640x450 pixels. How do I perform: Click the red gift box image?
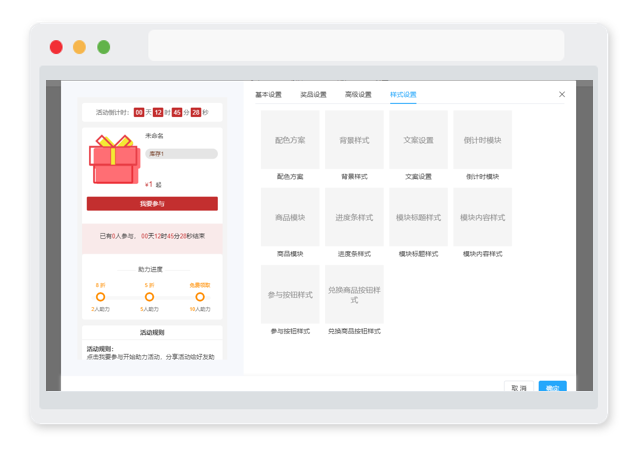pos(114,160)
